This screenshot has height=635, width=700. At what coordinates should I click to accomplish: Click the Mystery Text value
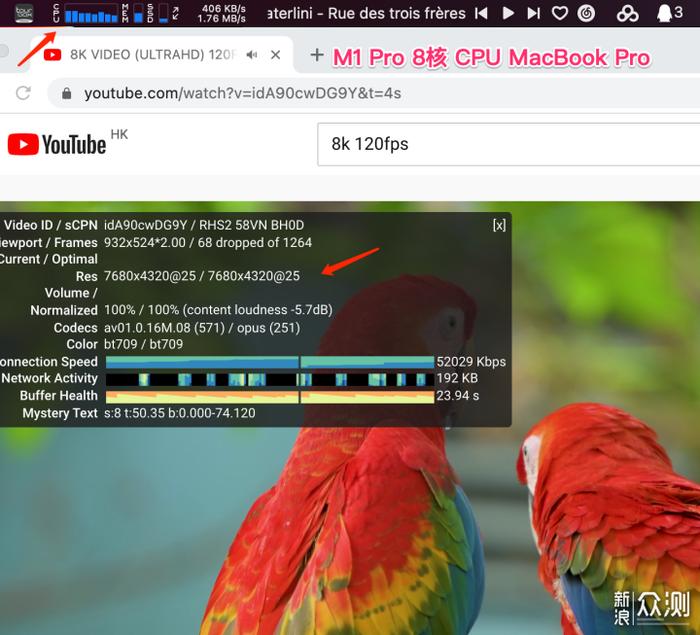(180, 413)
